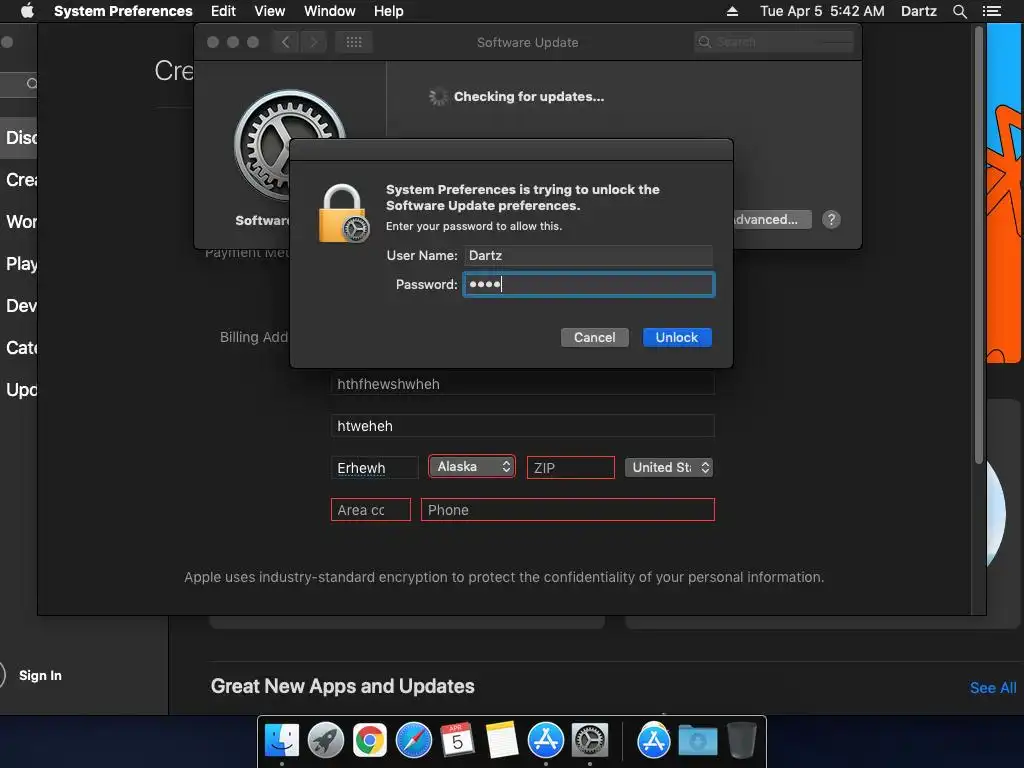The height and width of the screenshot is (768, 1024).
Task: Open the View menu
Action: (x=270, y=11)
